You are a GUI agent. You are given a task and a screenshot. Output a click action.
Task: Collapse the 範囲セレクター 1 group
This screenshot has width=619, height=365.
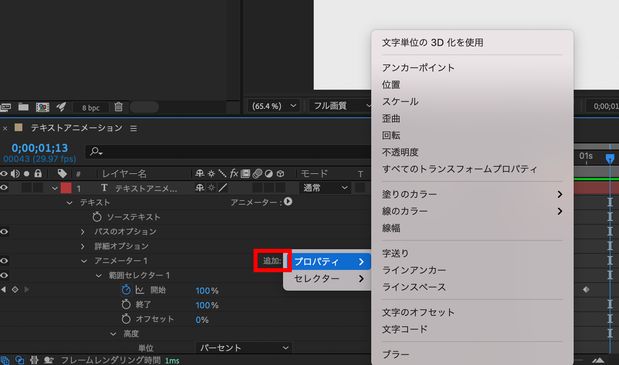tap(99, 275)
